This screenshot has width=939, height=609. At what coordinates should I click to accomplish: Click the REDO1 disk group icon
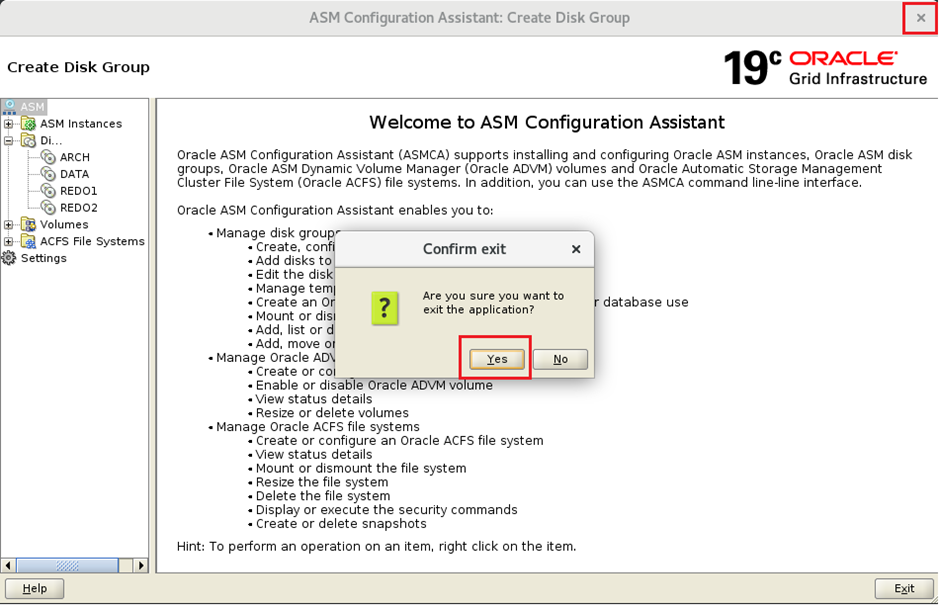pyautogui.click(x=49, y=190)
